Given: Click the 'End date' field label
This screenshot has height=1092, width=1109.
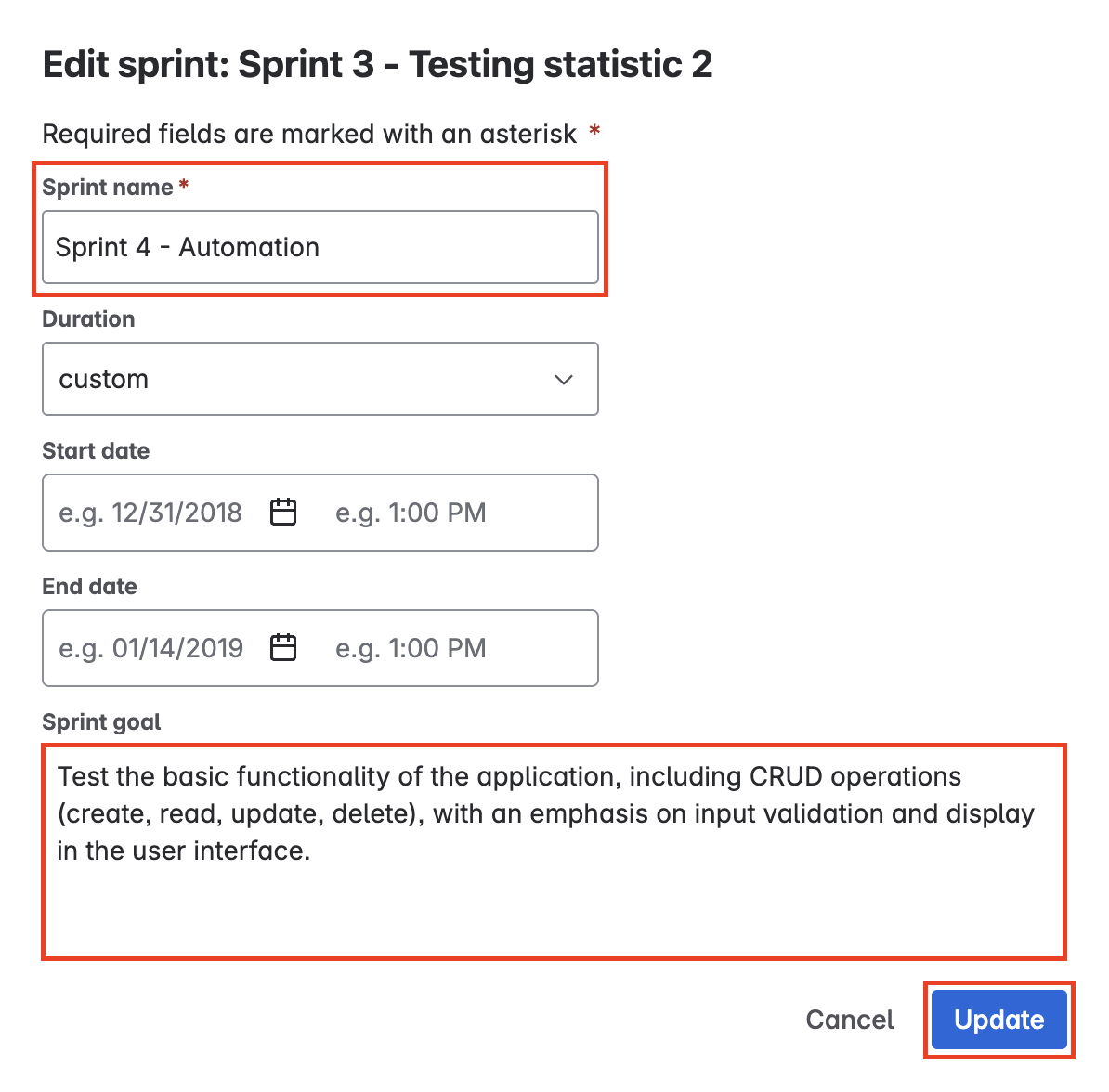Looking at the screenshot, I should point(89,587).
